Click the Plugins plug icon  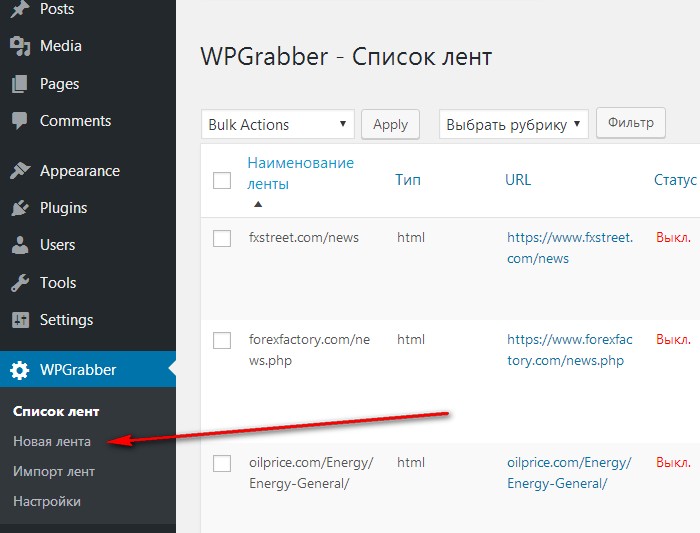pos(20,208)
